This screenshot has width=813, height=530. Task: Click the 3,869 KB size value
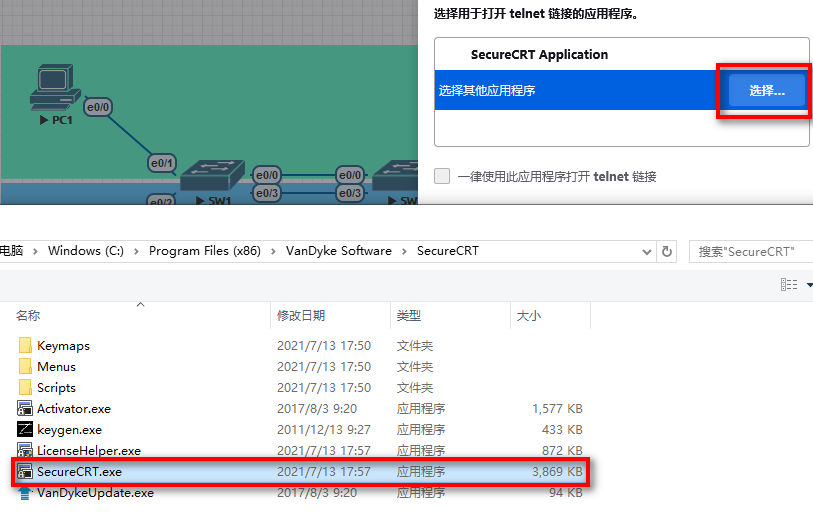[557, 471]
